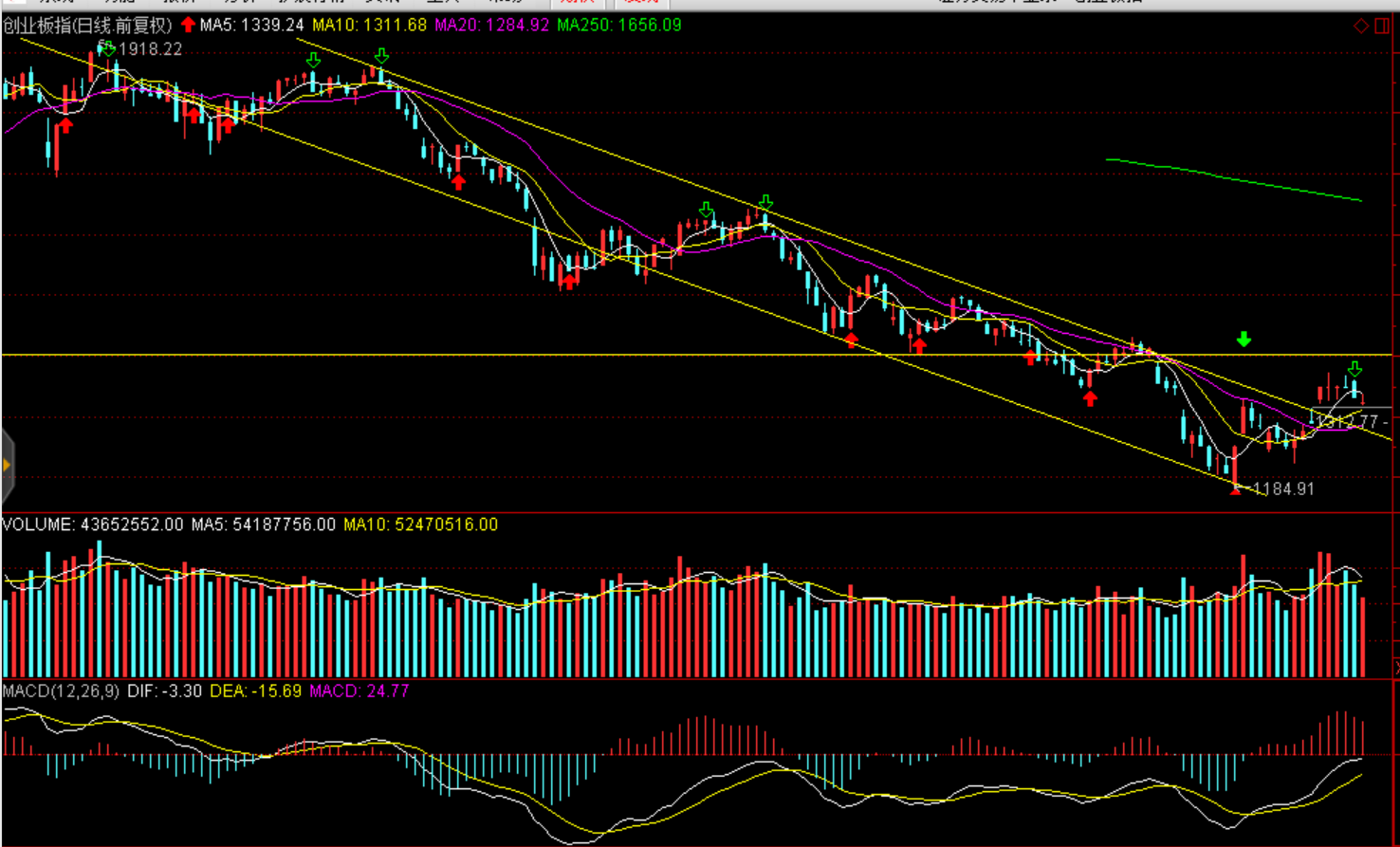1400x847 pixels.
Task: Select the MA250 indicator value label
Action: click(x=618, y=25)
